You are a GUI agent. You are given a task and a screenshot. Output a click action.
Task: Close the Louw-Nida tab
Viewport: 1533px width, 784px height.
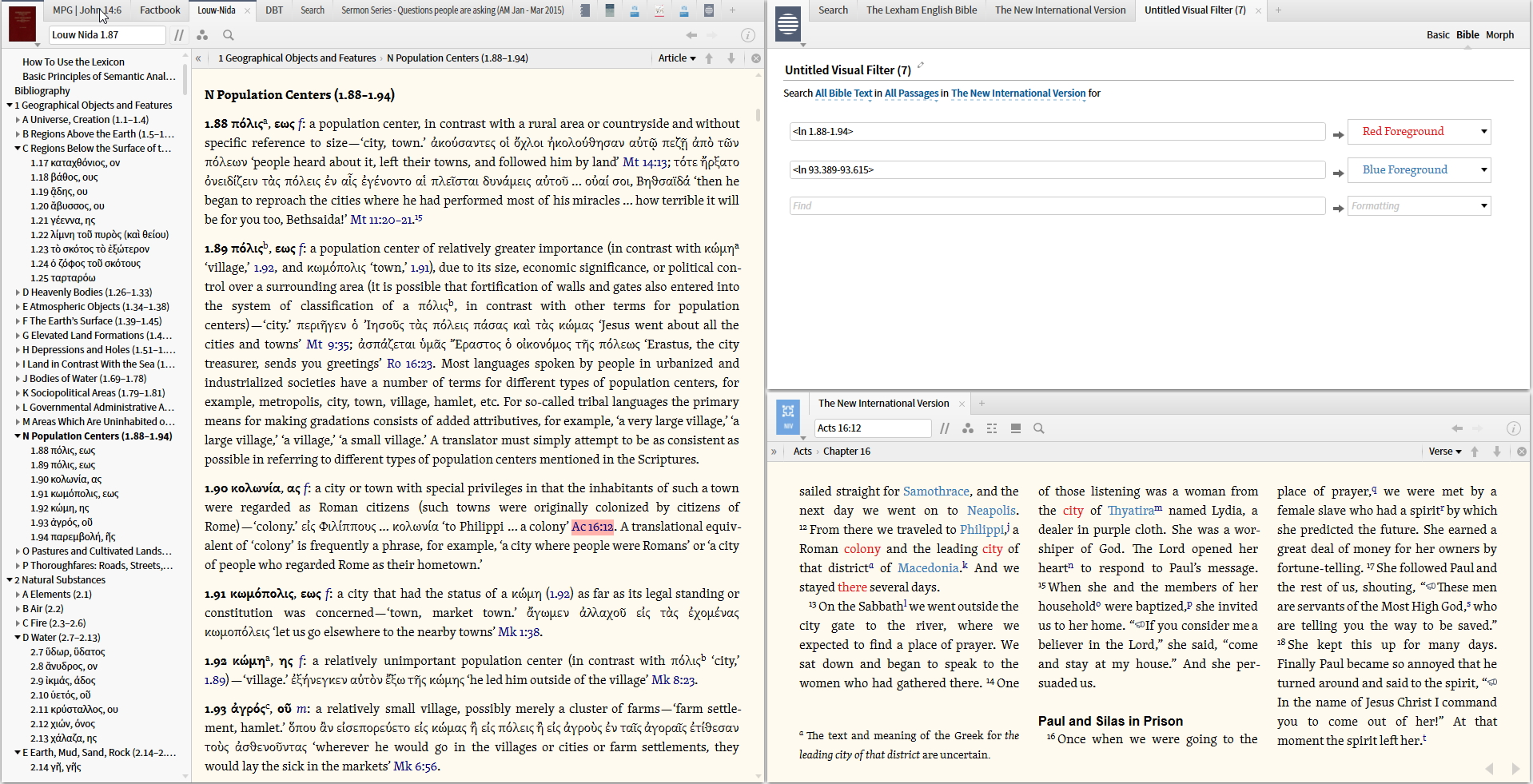tap(247, 10)
